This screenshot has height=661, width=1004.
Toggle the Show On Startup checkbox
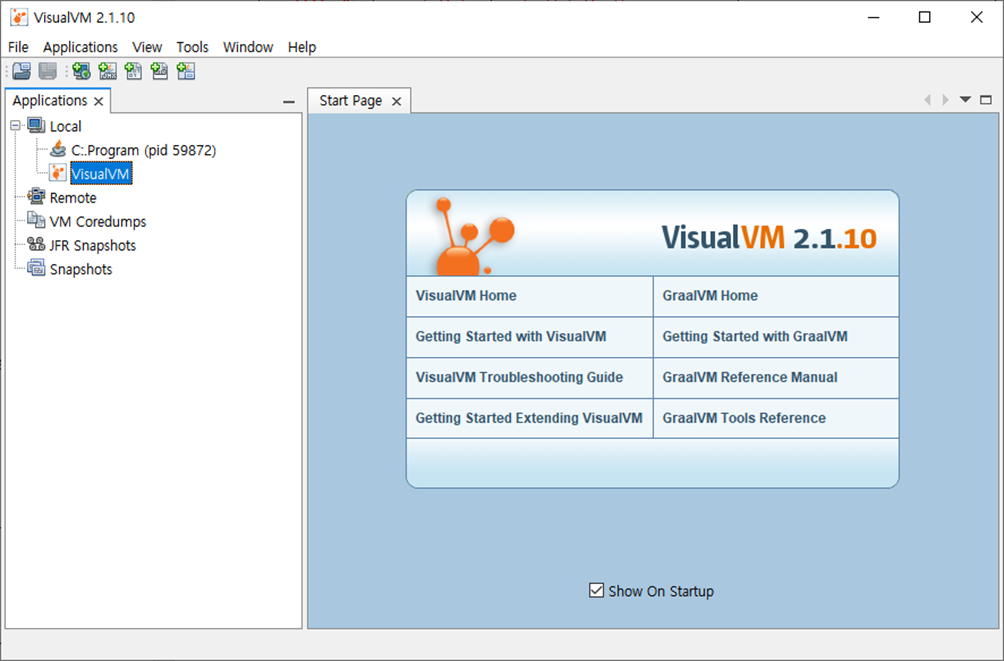click(596, 591)
